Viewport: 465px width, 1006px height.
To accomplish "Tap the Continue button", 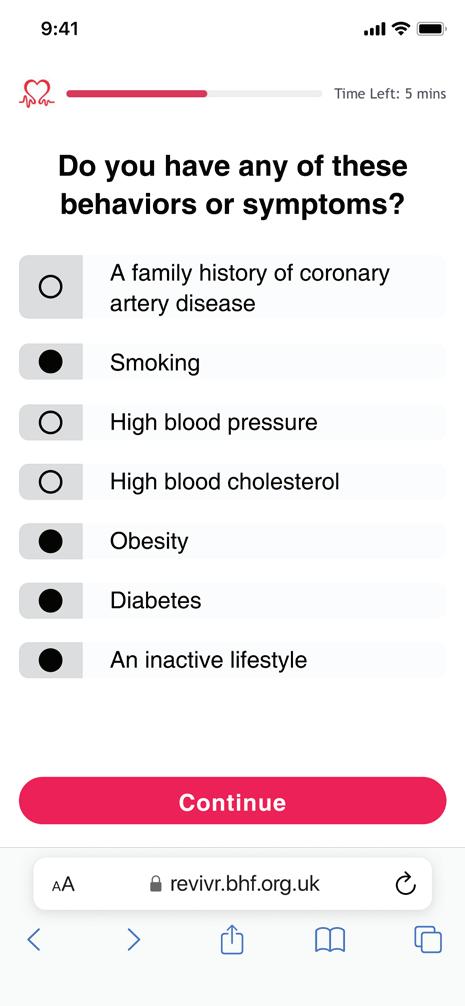I will pyautogui.click(x=232, y=801).
